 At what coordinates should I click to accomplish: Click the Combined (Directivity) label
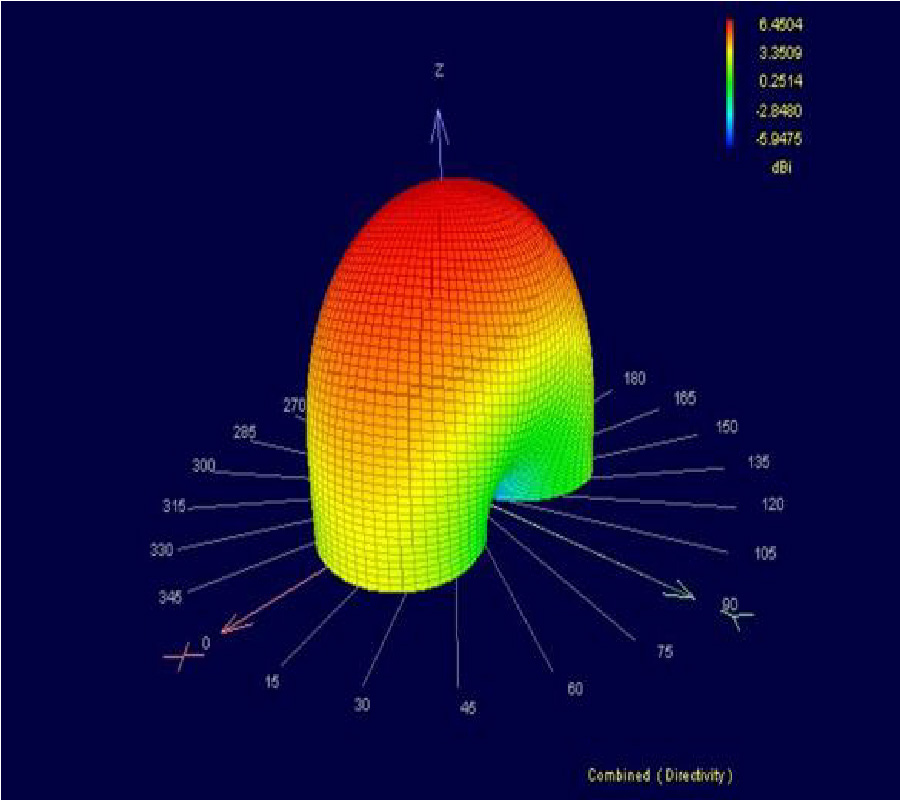pos(660,775)
